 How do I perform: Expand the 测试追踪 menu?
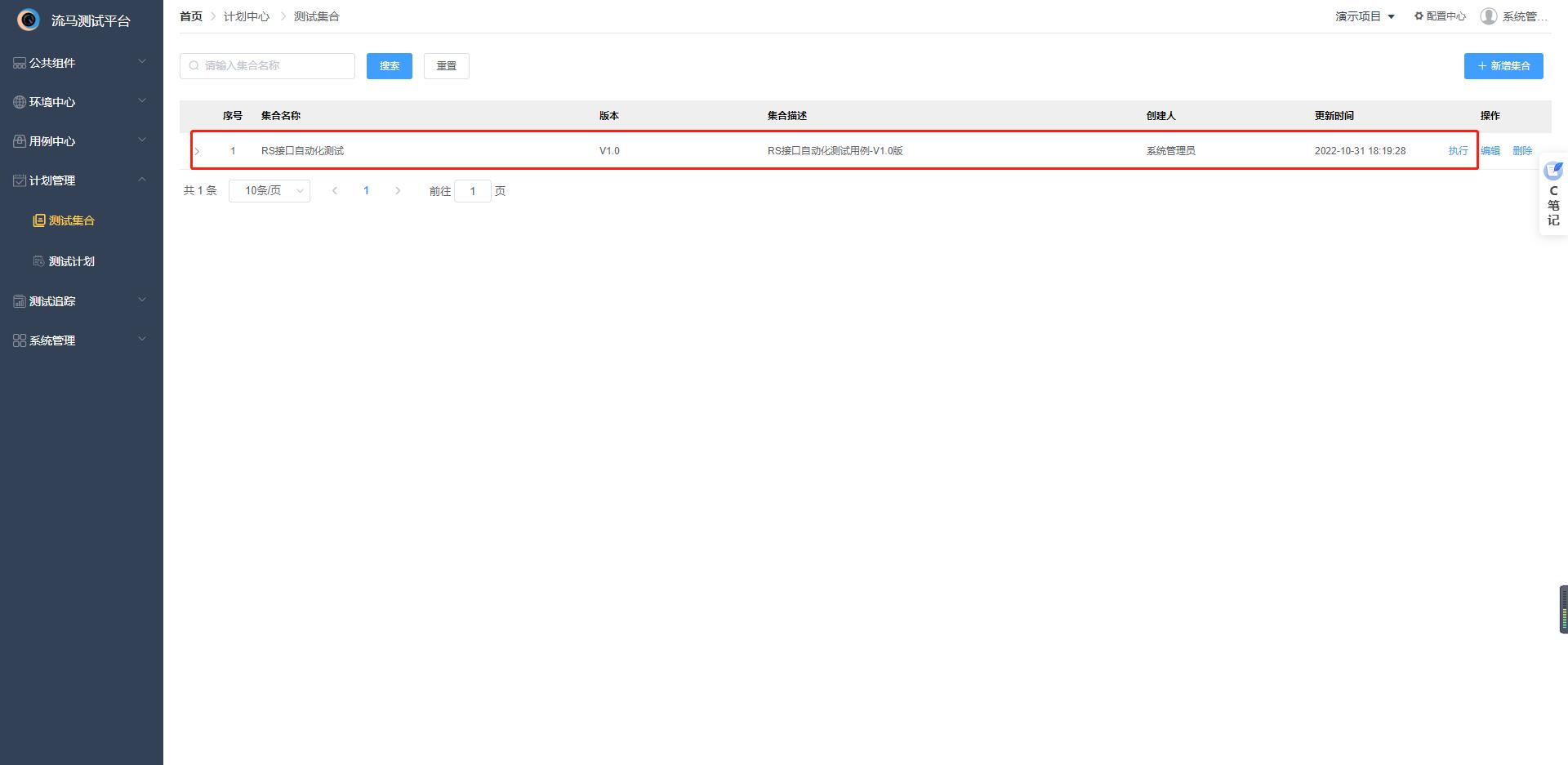coord(142,300)
